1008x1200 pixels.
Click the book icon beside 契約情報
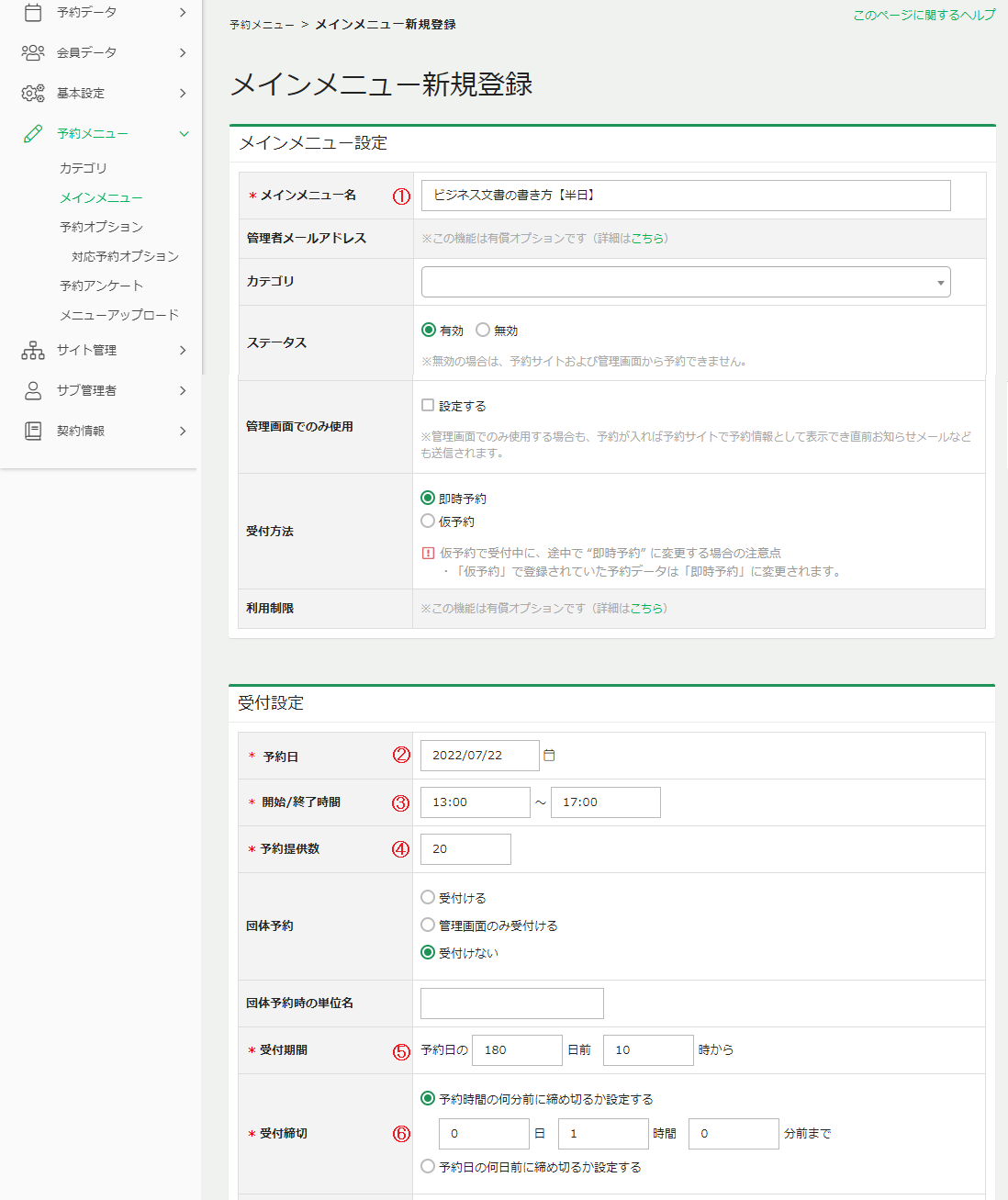pos(33,431)
